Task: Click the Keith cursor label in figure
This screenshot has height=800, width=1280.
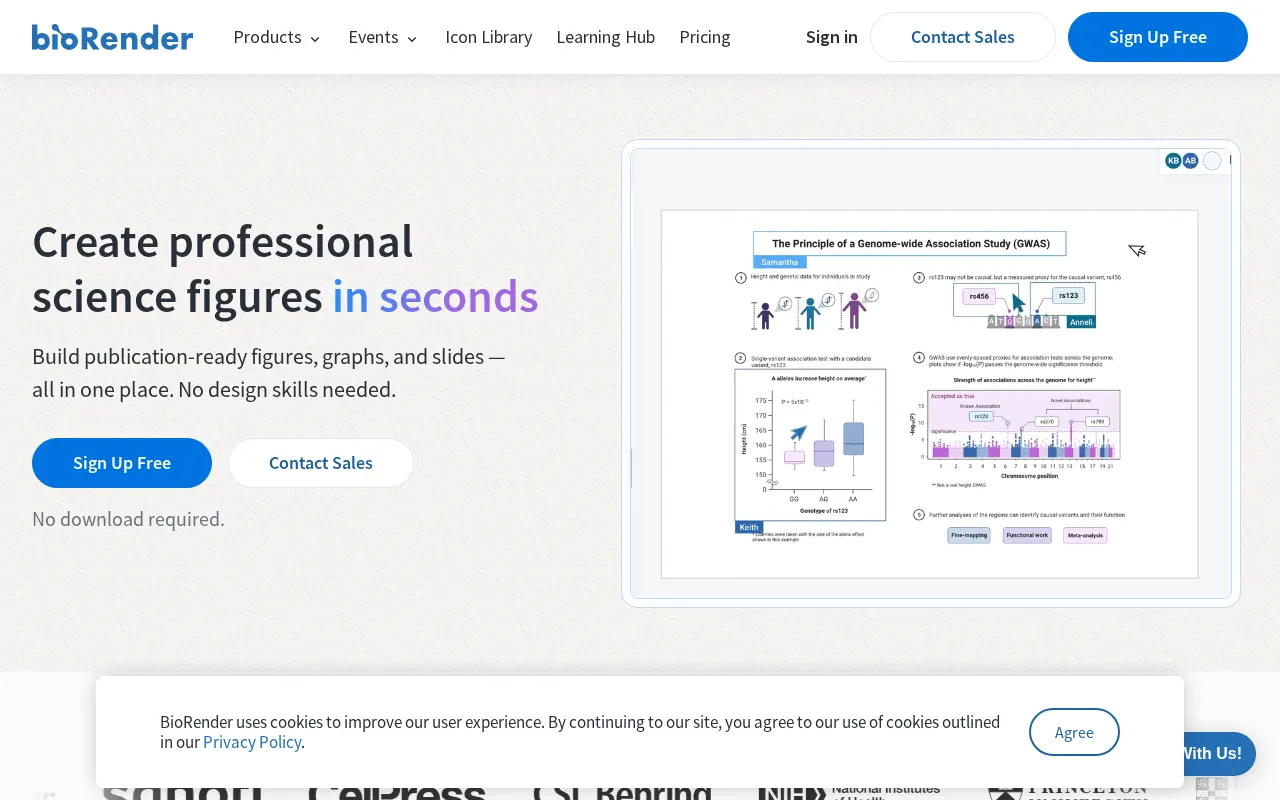Action: coord(749,527)
